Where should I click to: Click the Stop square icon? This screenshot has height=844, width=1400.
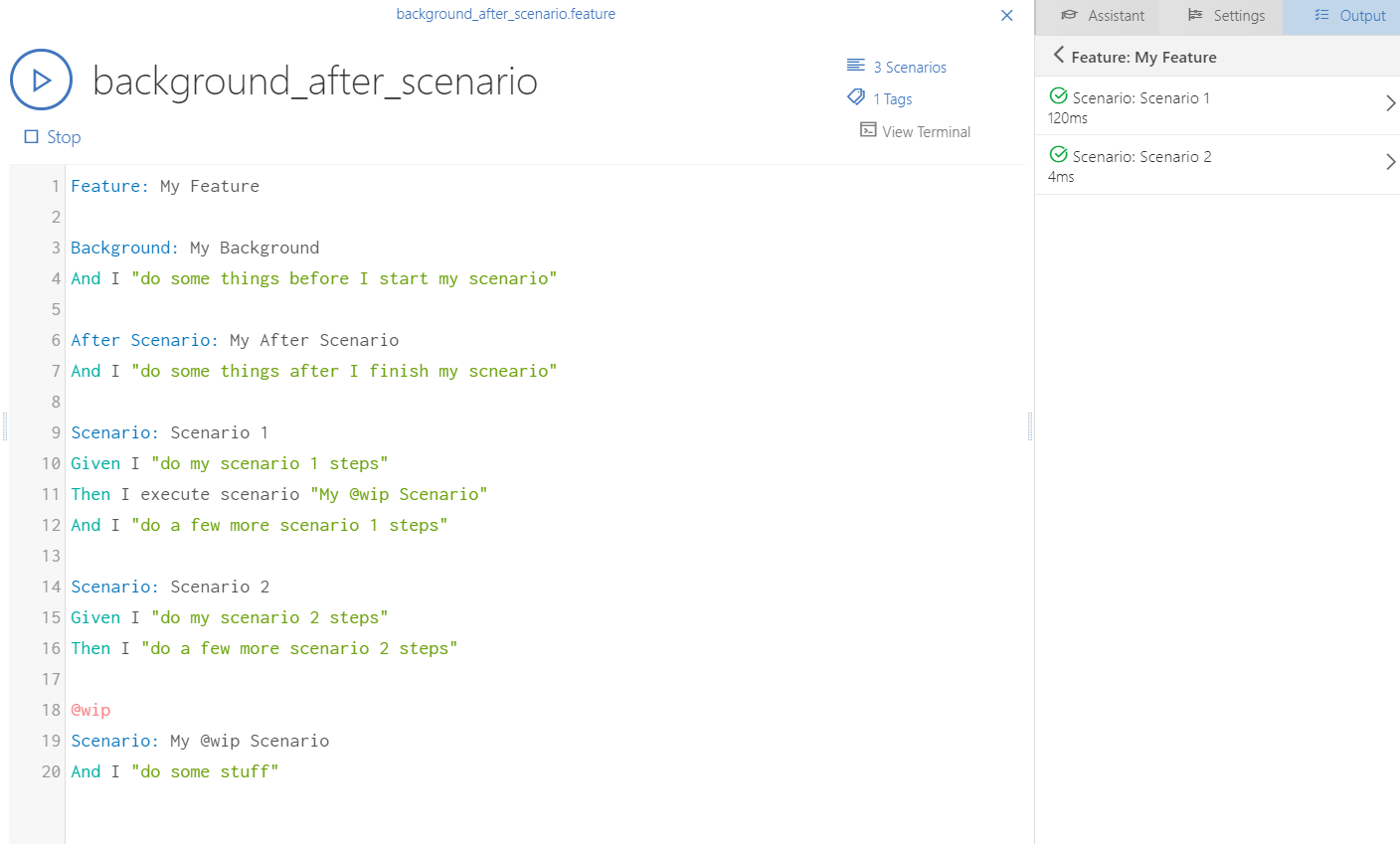(x=31, y=137)
